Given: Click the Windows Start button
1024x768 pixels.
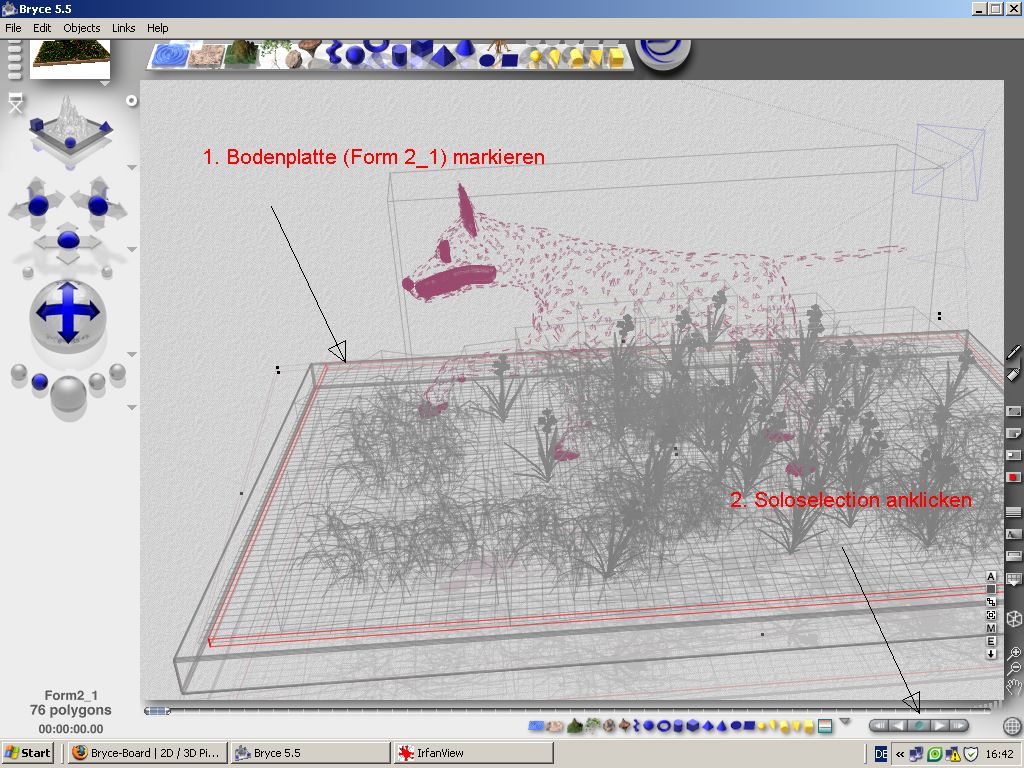Looking at the screenshot, I should pyautogui.click(x=27, y=753).
